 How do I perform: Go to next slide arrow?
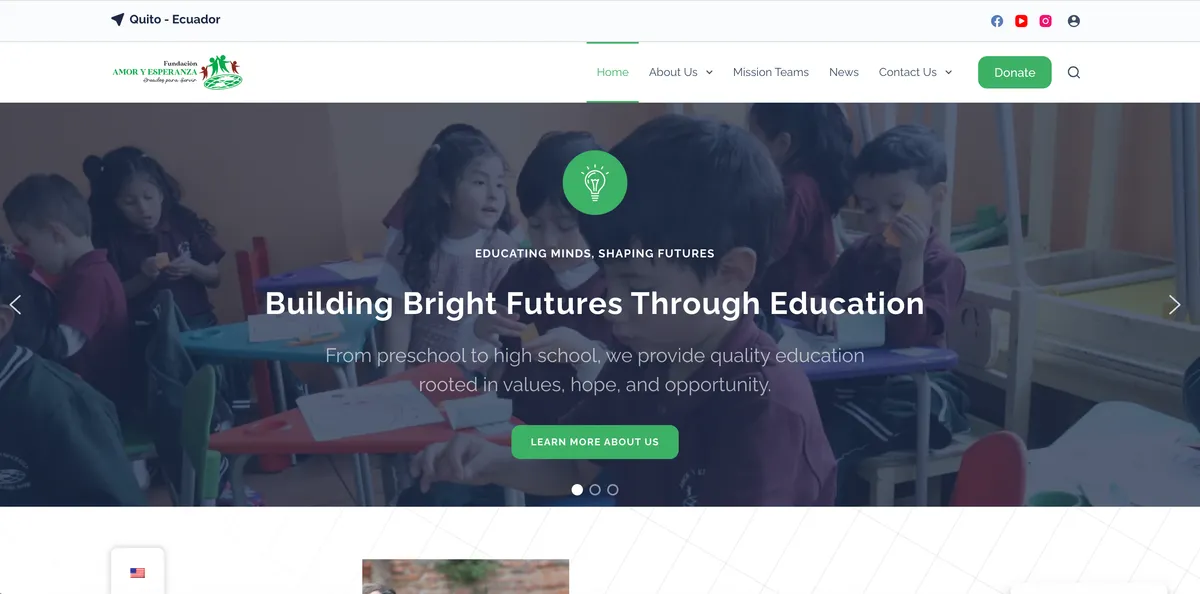[1174, 305]
